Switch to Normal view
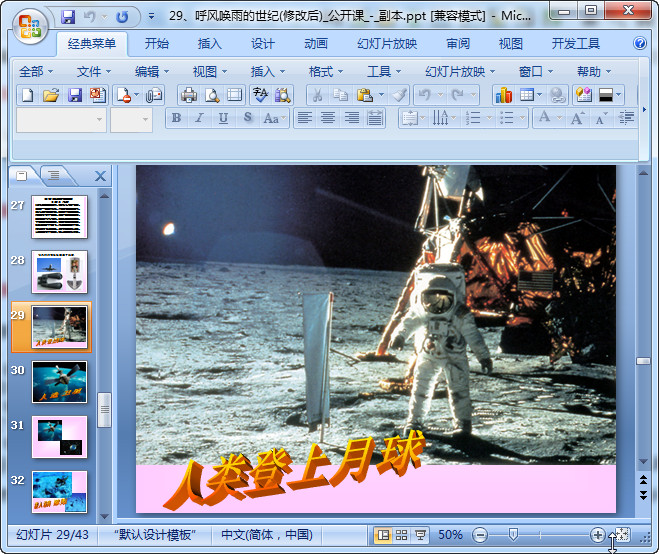Image resolution: width=659 pixels, height=554 pixels. 383,535
